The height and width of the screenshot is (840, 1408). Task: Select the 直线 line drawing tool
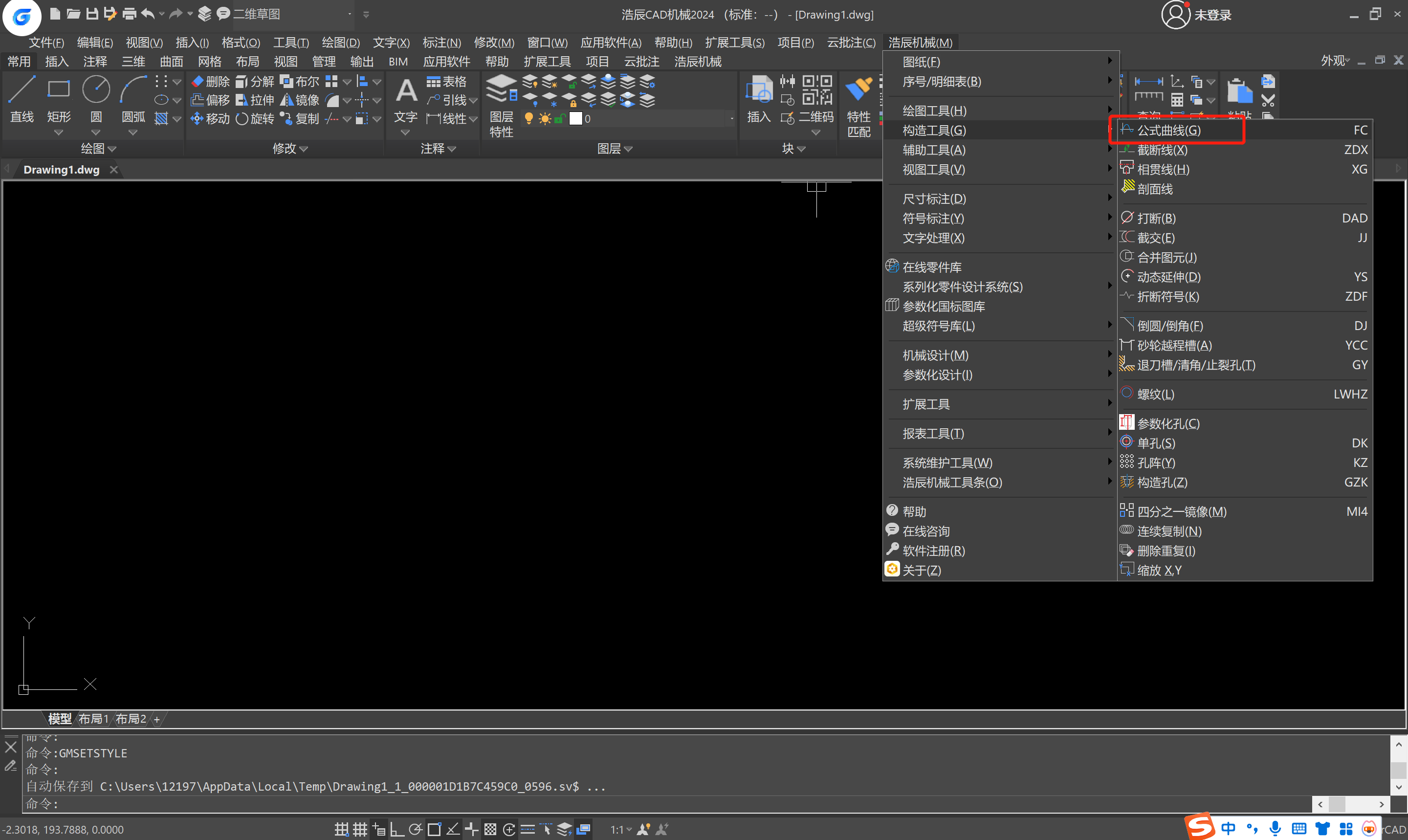pos(22,90)
